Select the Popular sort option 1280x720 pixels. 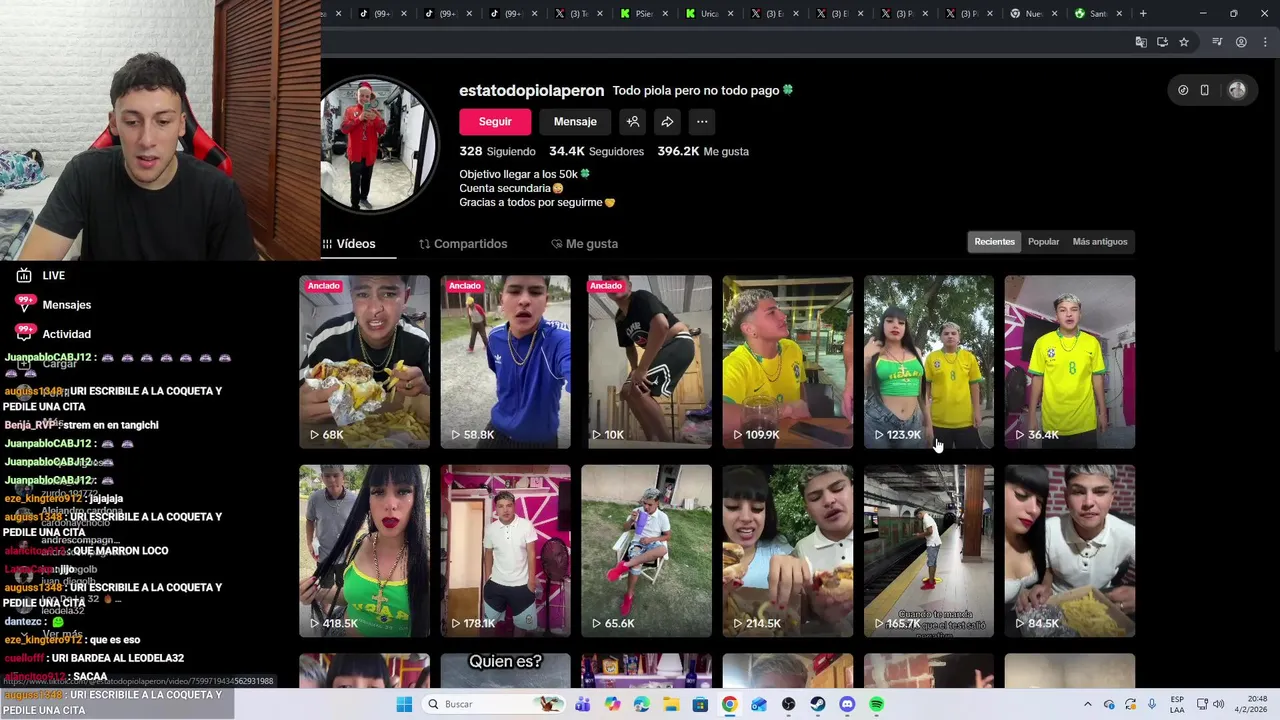[x=1043, y=242]
